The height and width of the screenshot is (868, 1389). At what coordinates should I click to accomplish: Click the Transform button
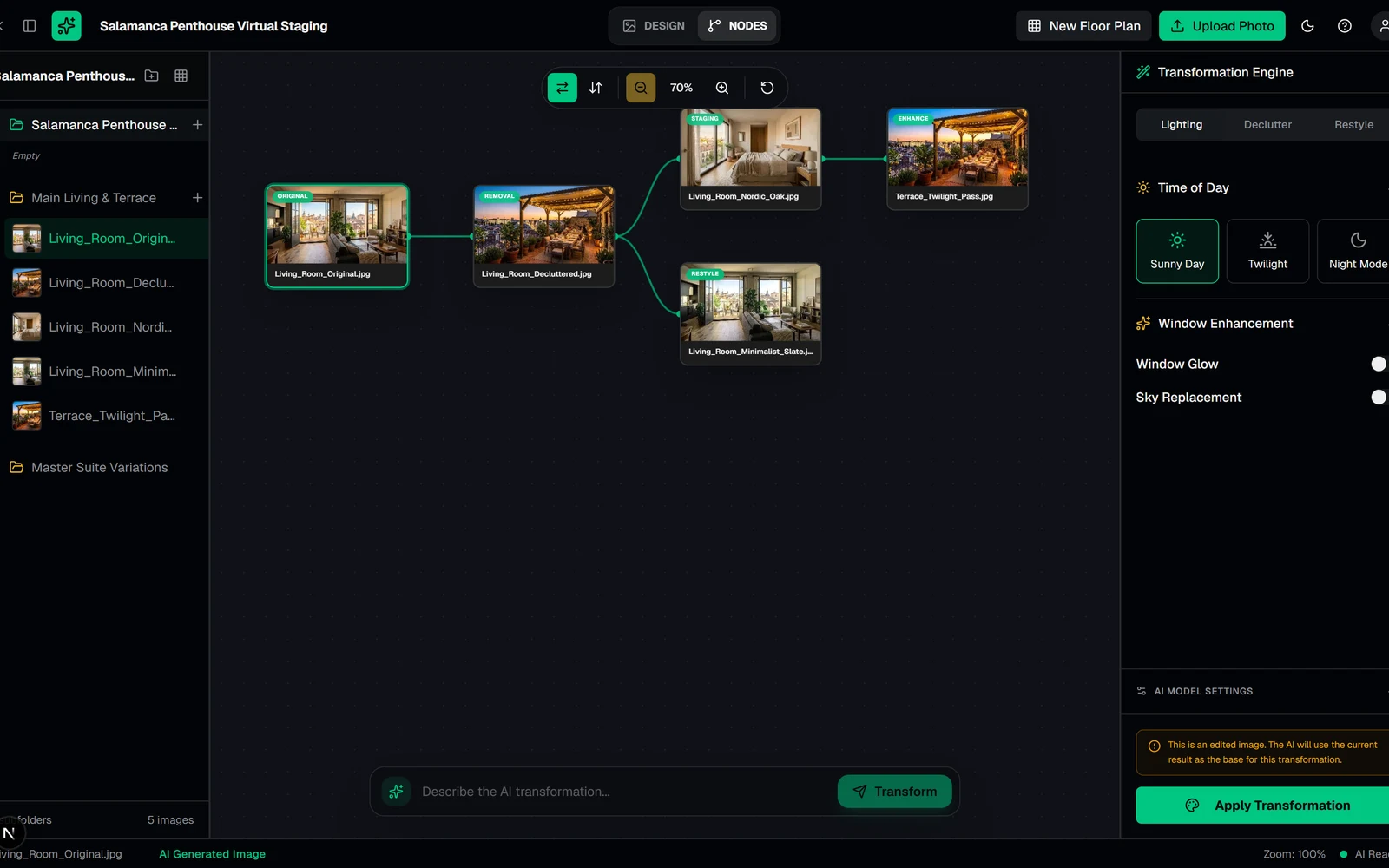point(894,792)
